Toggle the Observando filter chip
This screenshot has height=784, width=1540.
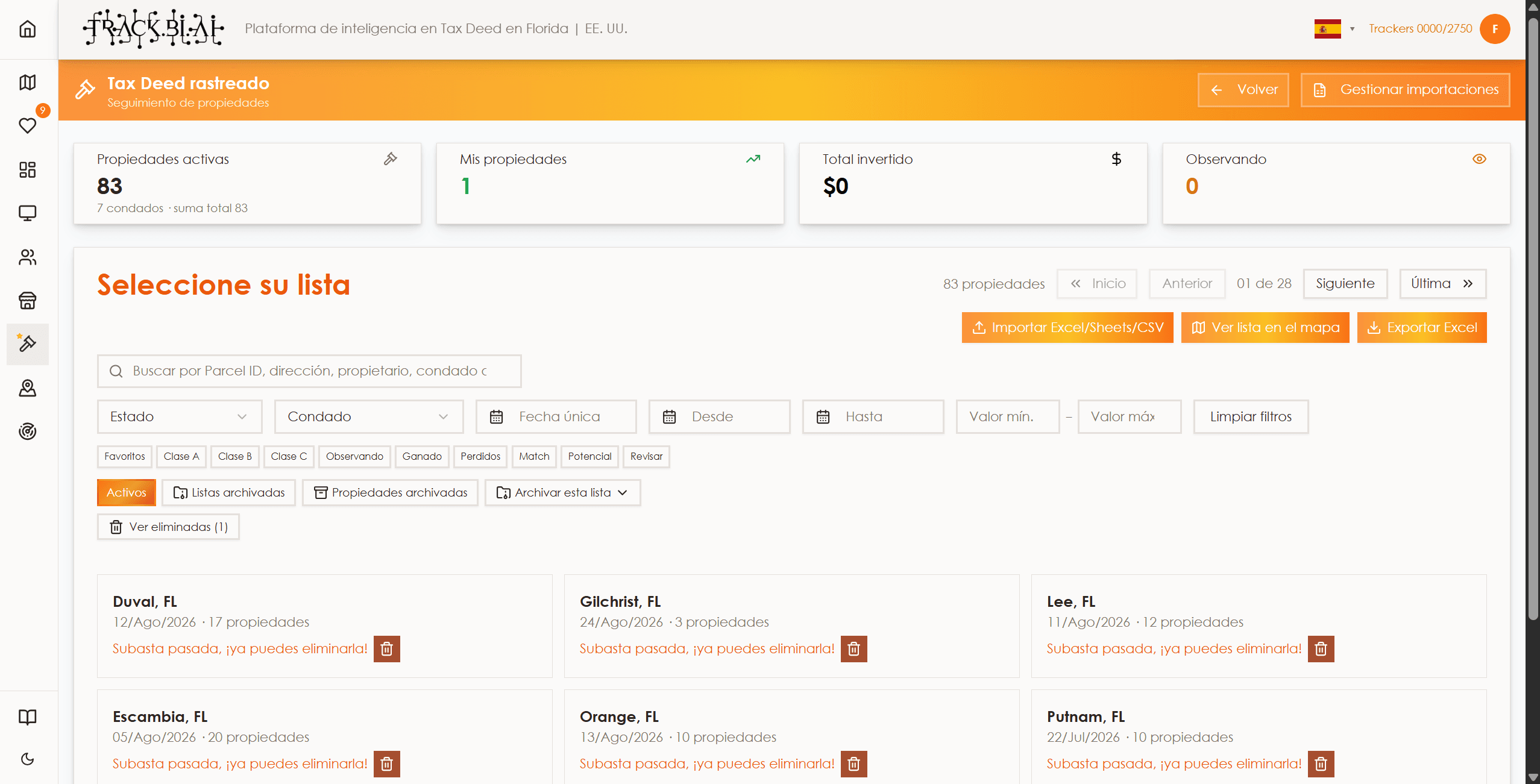pos(354,457)
